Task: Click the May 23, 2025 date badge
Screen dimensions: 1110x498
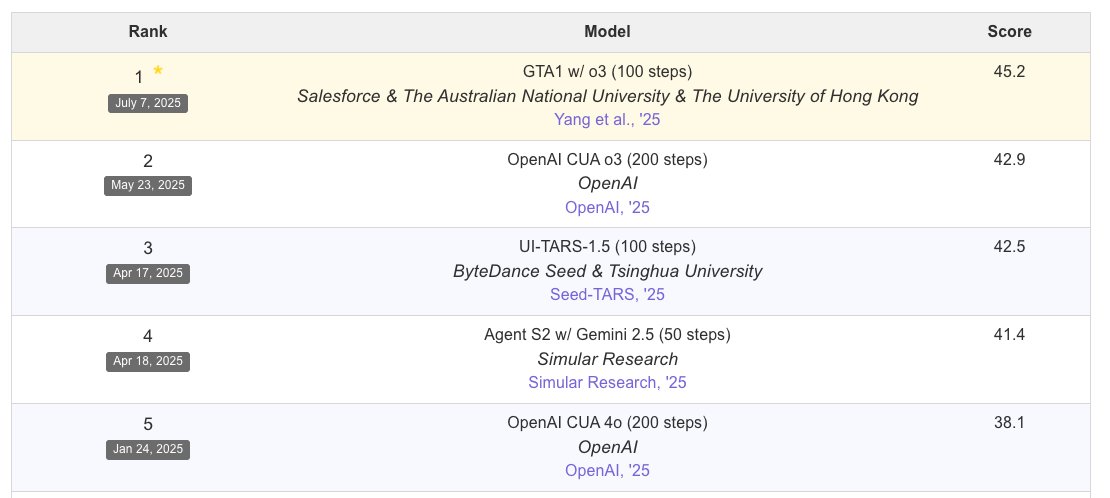Action: click(148, 186)
